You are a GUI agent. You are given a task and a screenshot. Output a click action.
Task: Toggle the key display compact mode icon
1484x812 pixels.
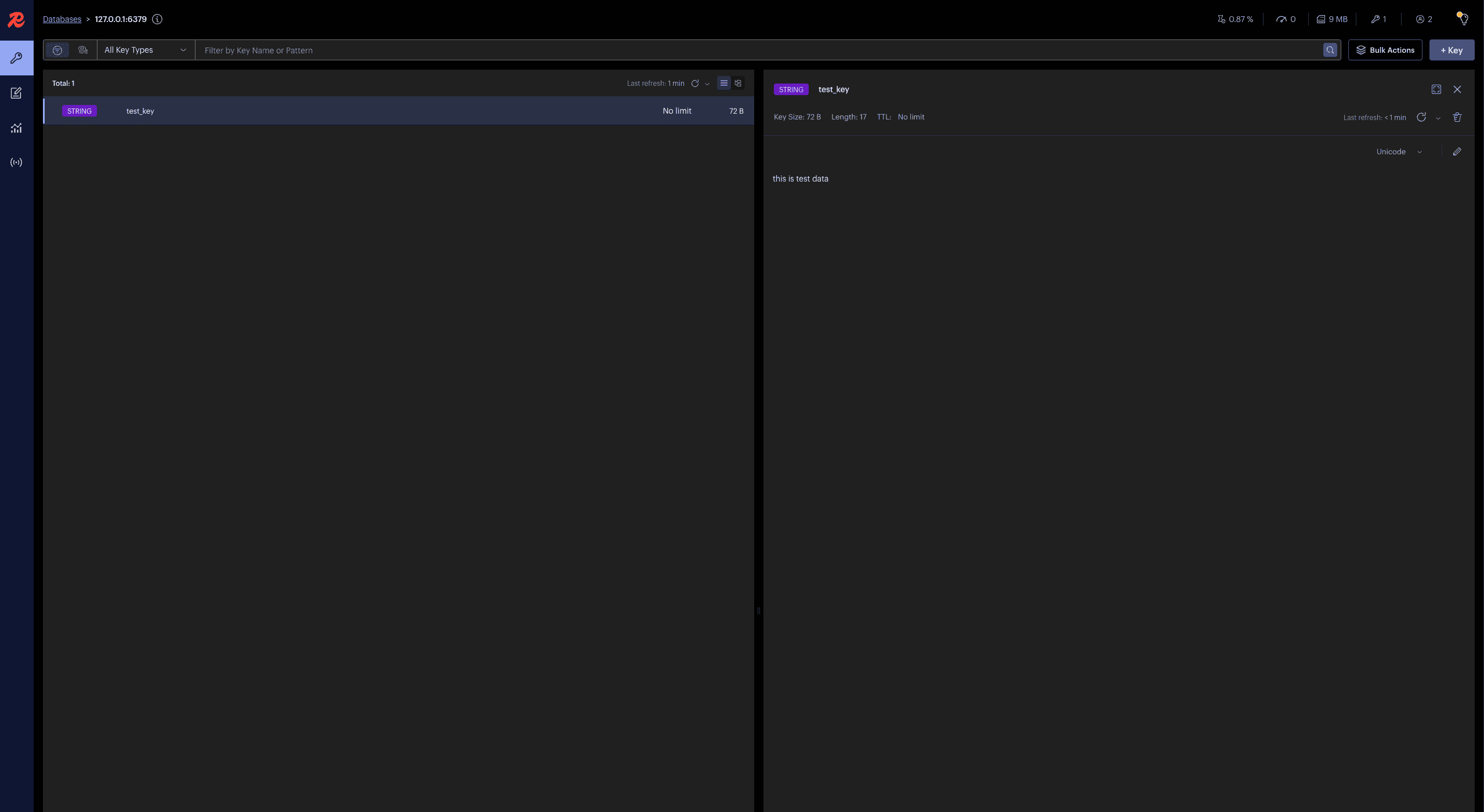coord(724,83)
